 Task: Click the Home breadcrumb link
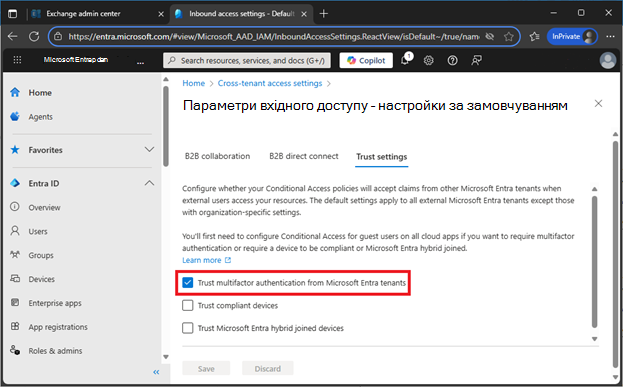193,83
